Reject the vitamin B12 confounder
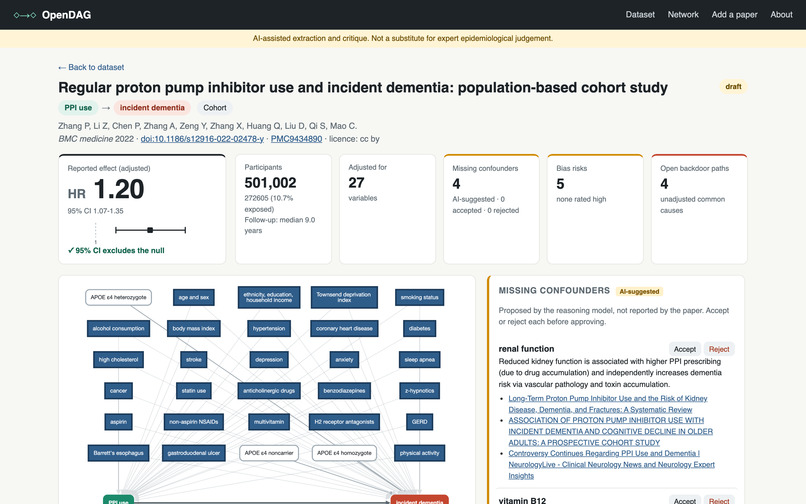This screenshot has height=504, width=806. (719, 500)
